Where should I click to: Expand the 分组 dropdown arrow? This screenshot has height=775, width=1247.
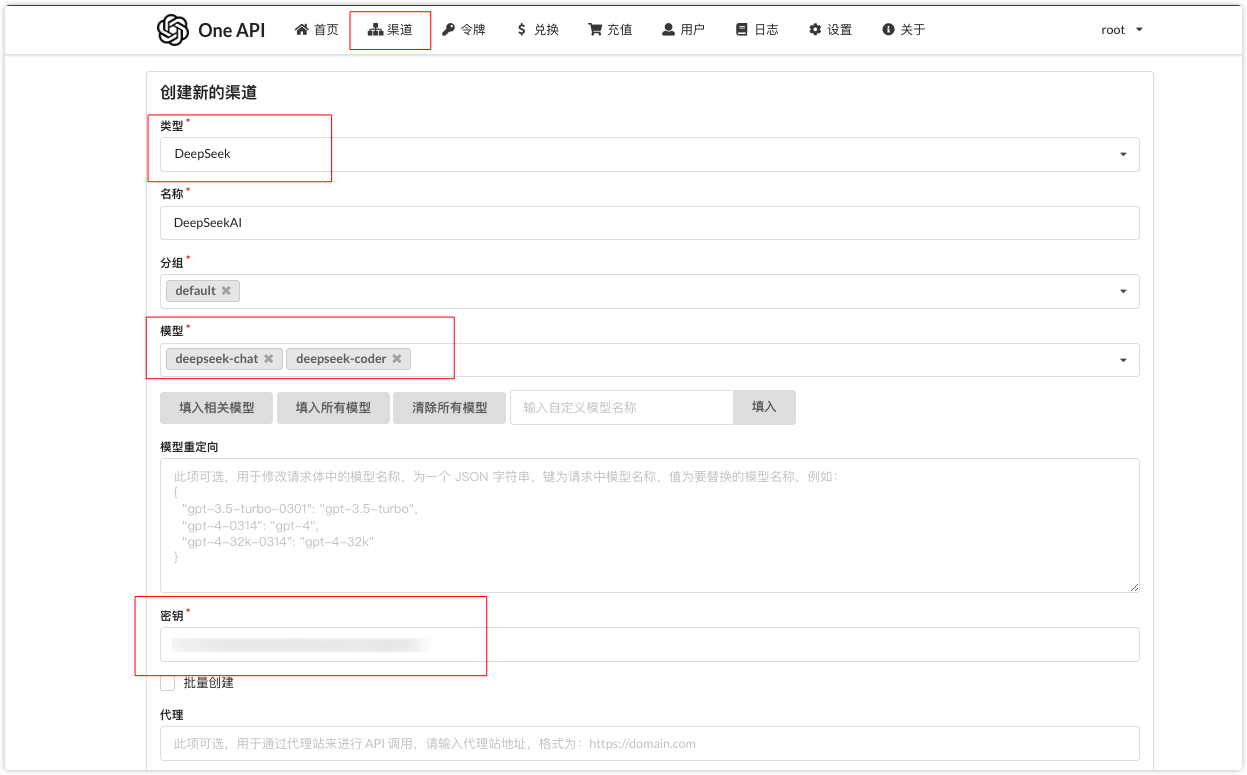pos(1123,291)
